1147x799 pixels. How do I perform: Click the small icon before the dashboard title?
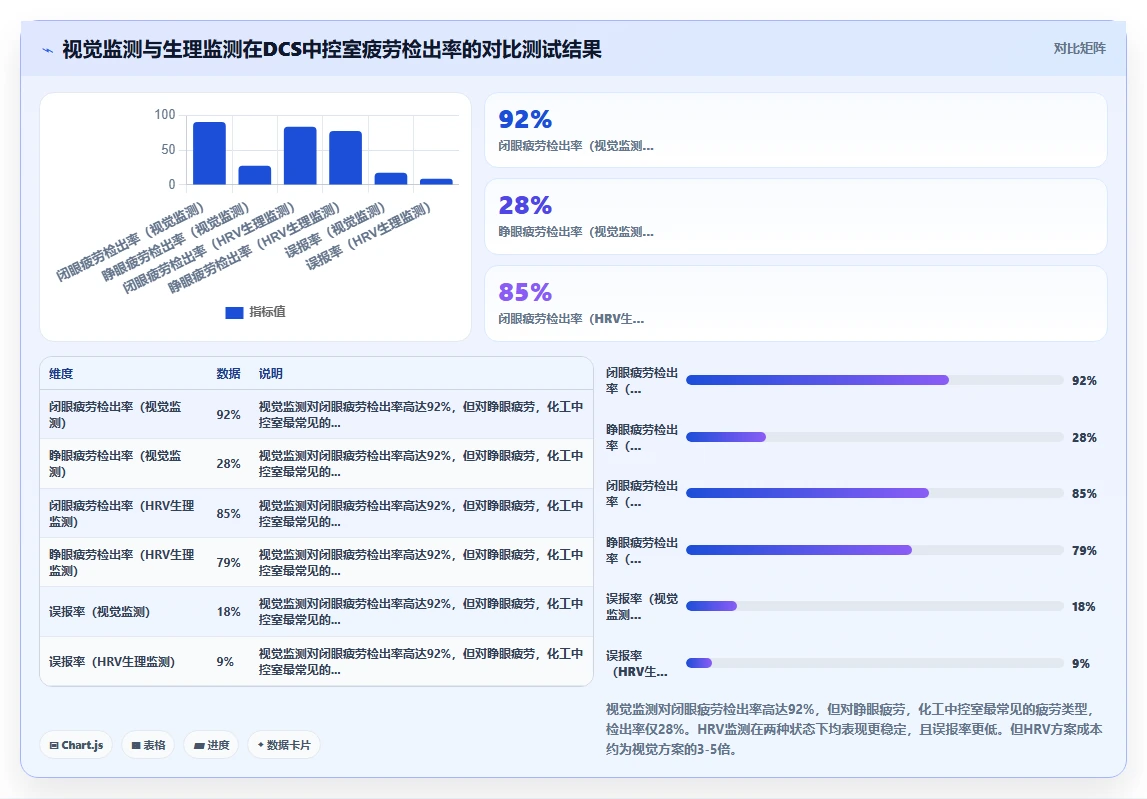(48, 50)
